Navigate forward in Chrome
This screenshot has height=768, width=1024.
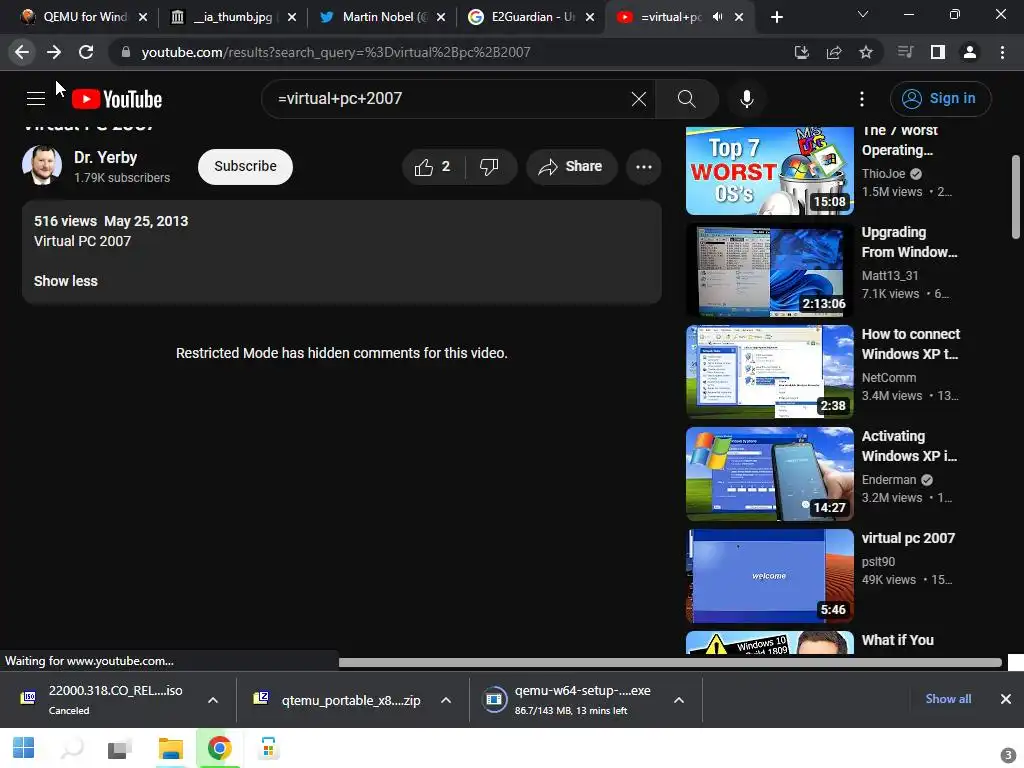click(x=54, y=52)
